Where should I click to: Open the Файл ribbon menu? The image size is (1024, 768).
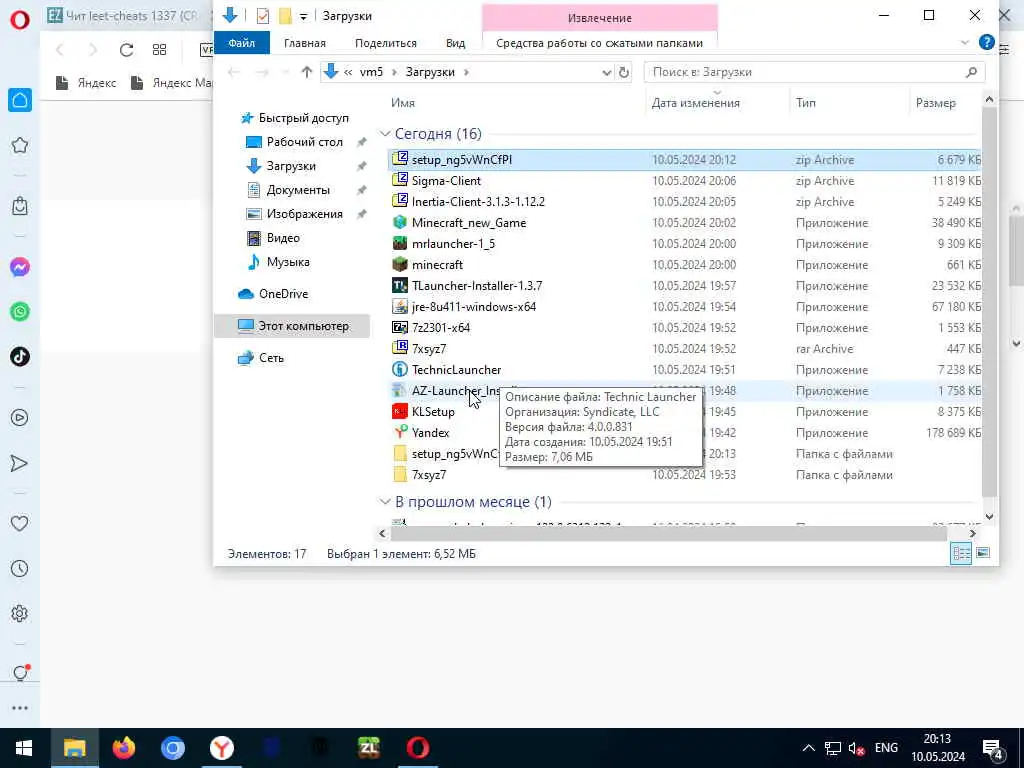(x=242, y=42)
